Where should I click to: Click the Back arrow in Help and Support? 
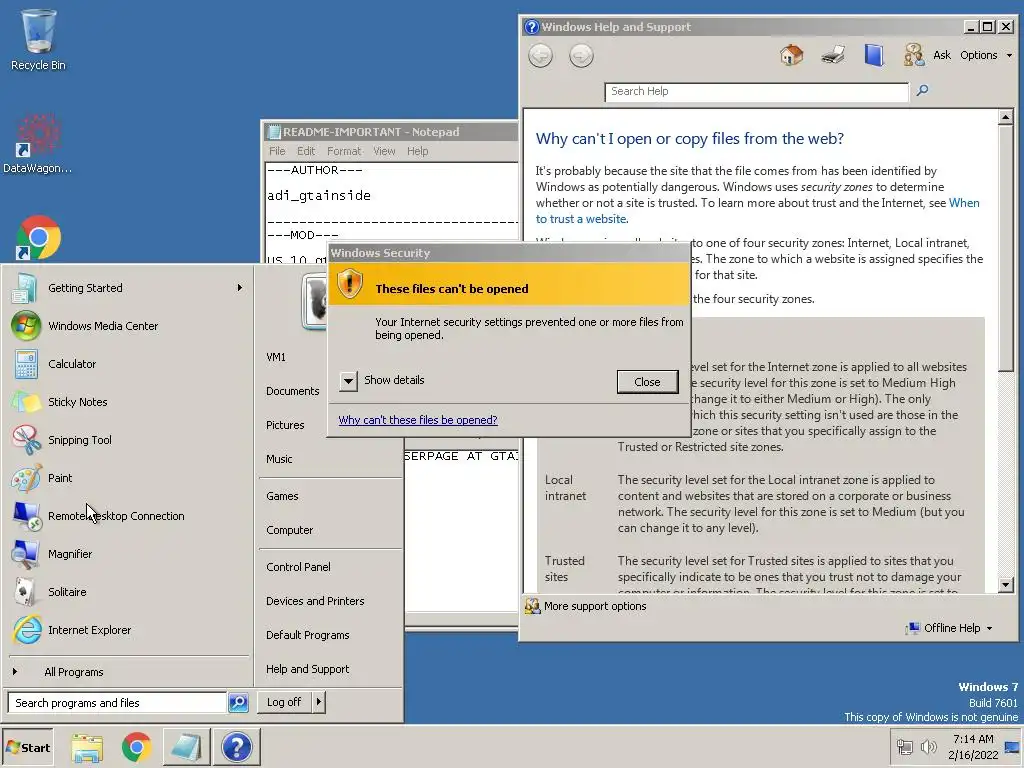pos(540,56)
